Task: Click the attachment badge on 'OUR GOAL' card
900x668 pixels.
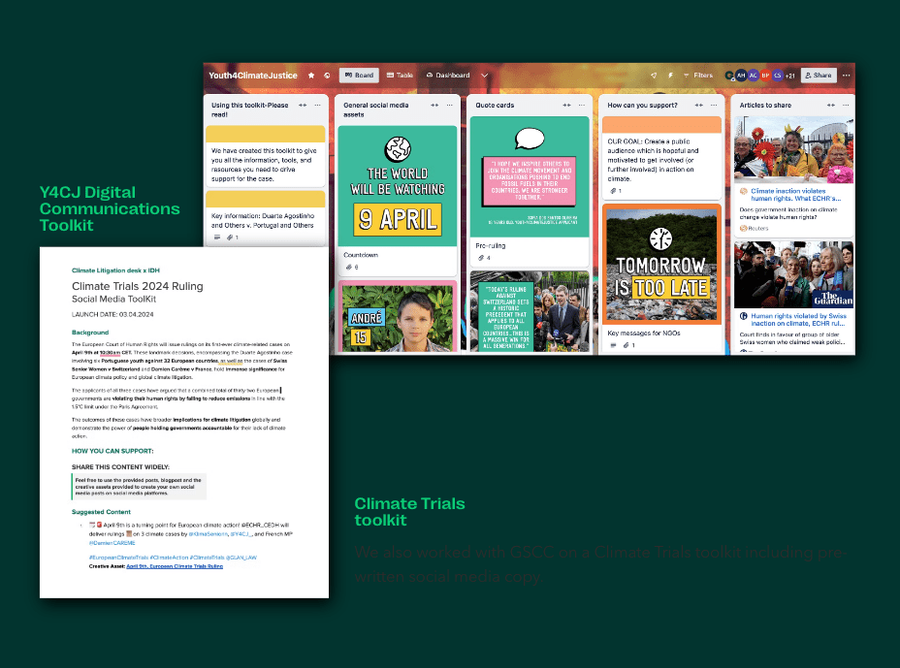Action: [616, 191]
